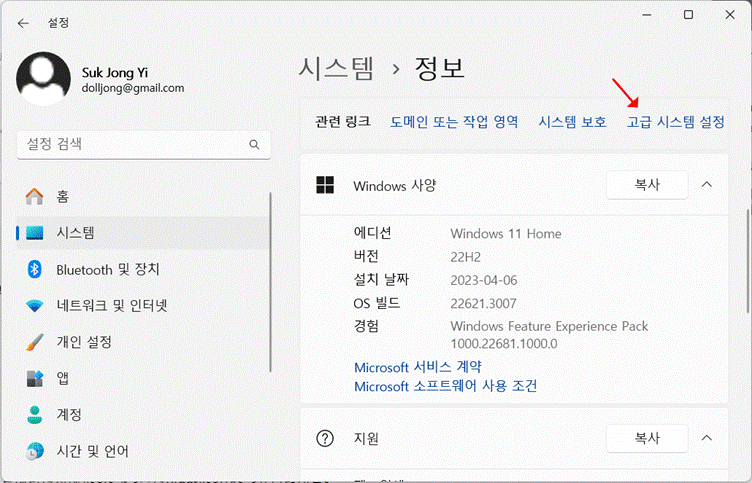Open Bluetooth 및 장치 settings
Viewport: 752px width, 483px height.
pos(143,270)
